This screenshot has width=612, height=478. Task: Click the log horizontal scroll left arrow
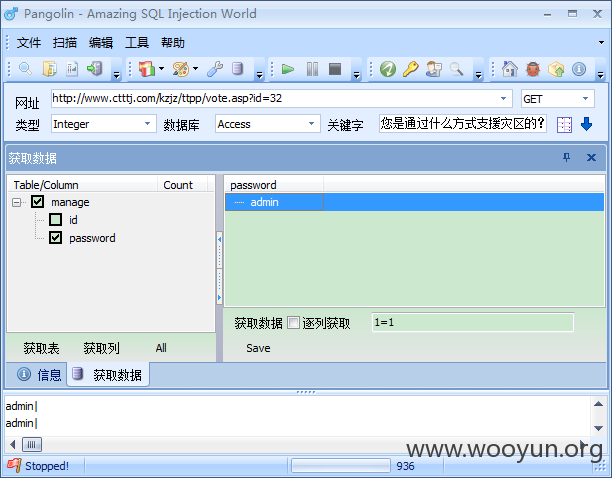(x=12, y=444)
